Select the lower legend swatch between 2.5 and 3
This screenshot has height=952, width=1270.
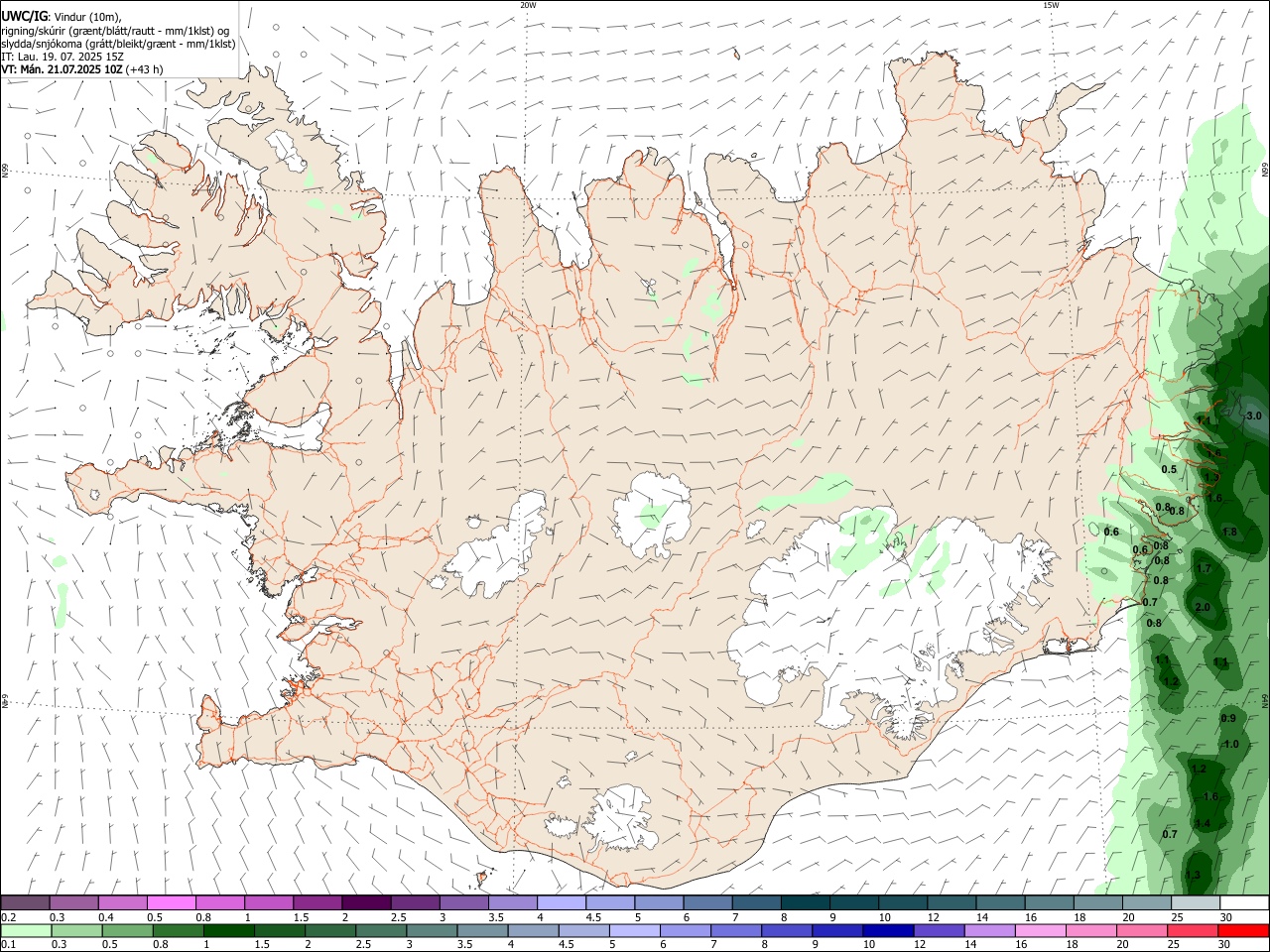[x=381, y=930]
